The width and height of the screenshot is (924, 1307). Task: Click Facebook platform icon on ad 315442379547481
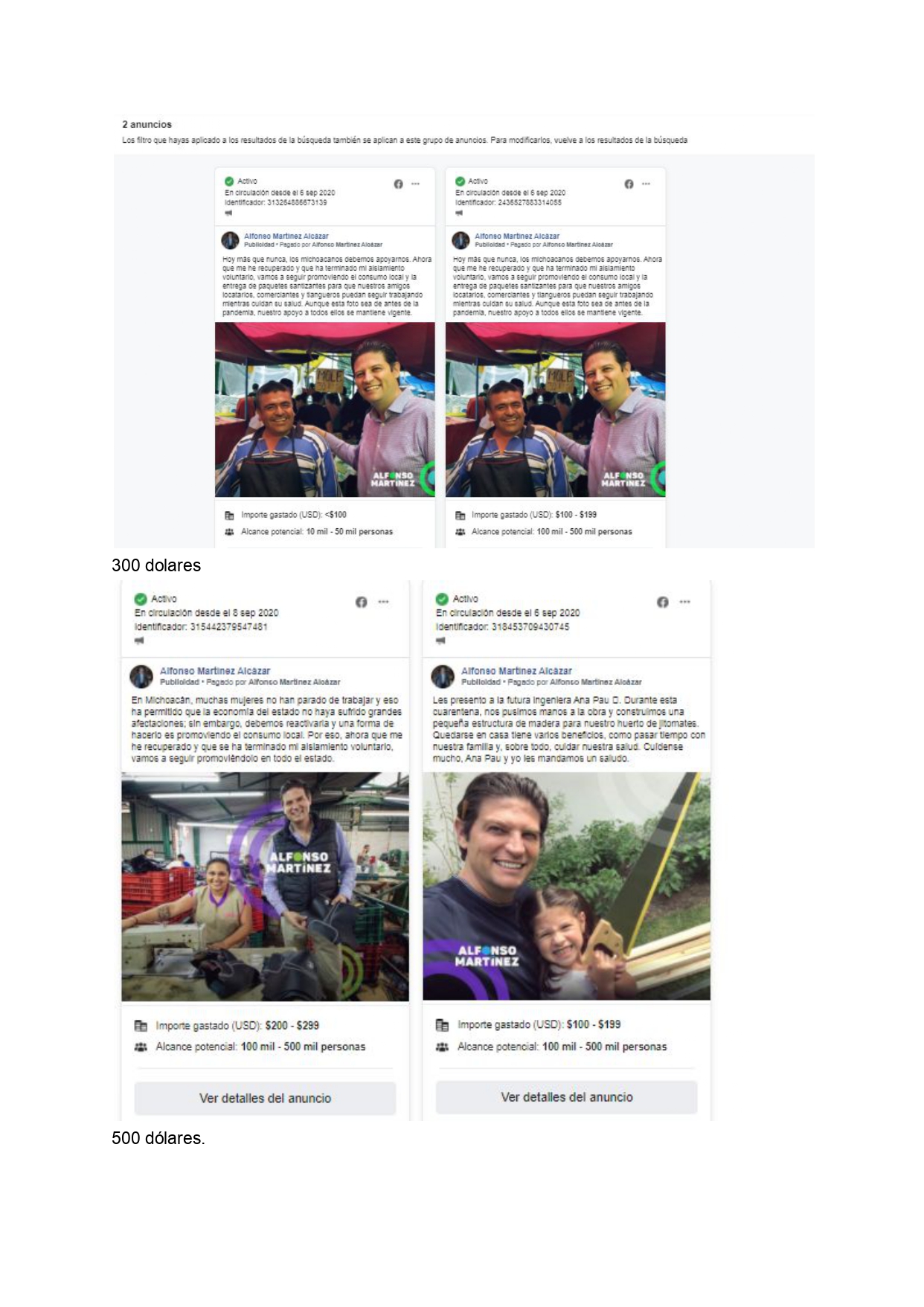point(361,602)
